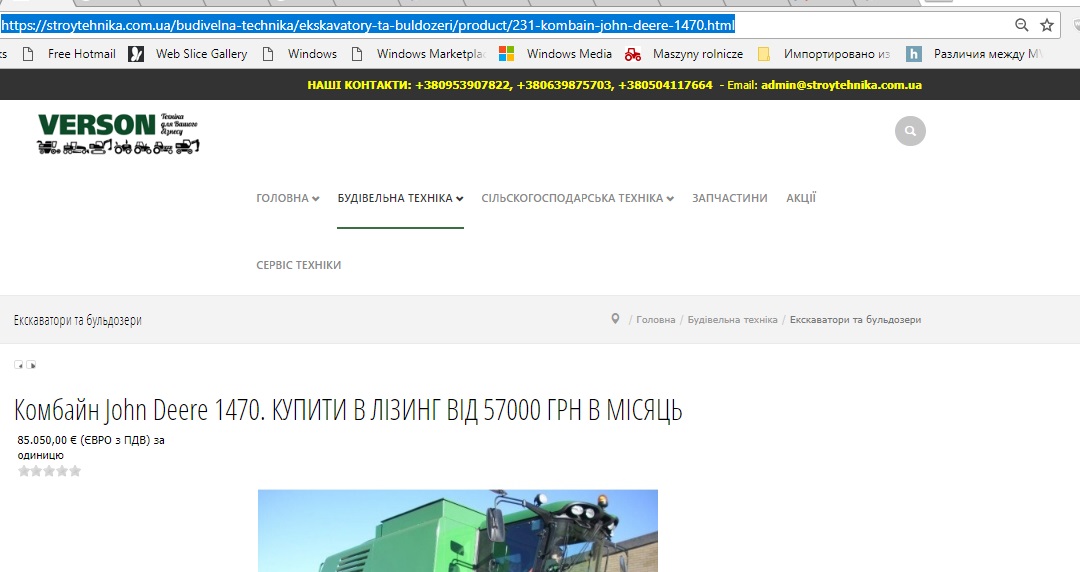Open the Windows bookmark
1080x572 pixels.
click(312, 54)
